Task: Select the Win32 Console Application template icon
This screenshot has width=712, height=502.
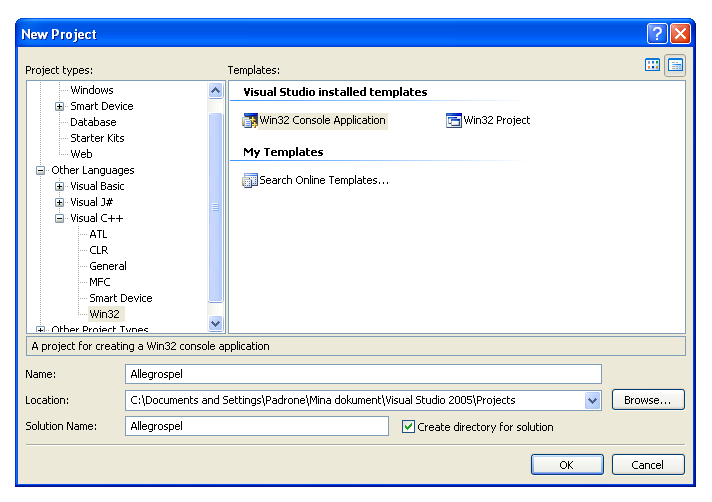Action: tap(250, 120)
